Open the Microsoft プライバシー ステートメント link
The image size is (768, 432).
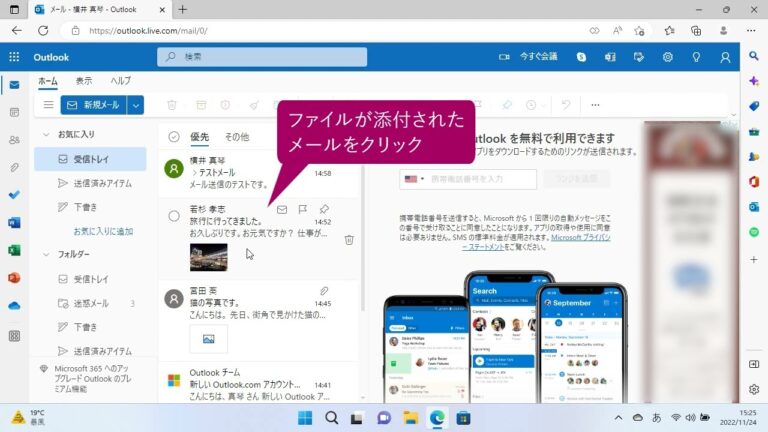[536, 242]
